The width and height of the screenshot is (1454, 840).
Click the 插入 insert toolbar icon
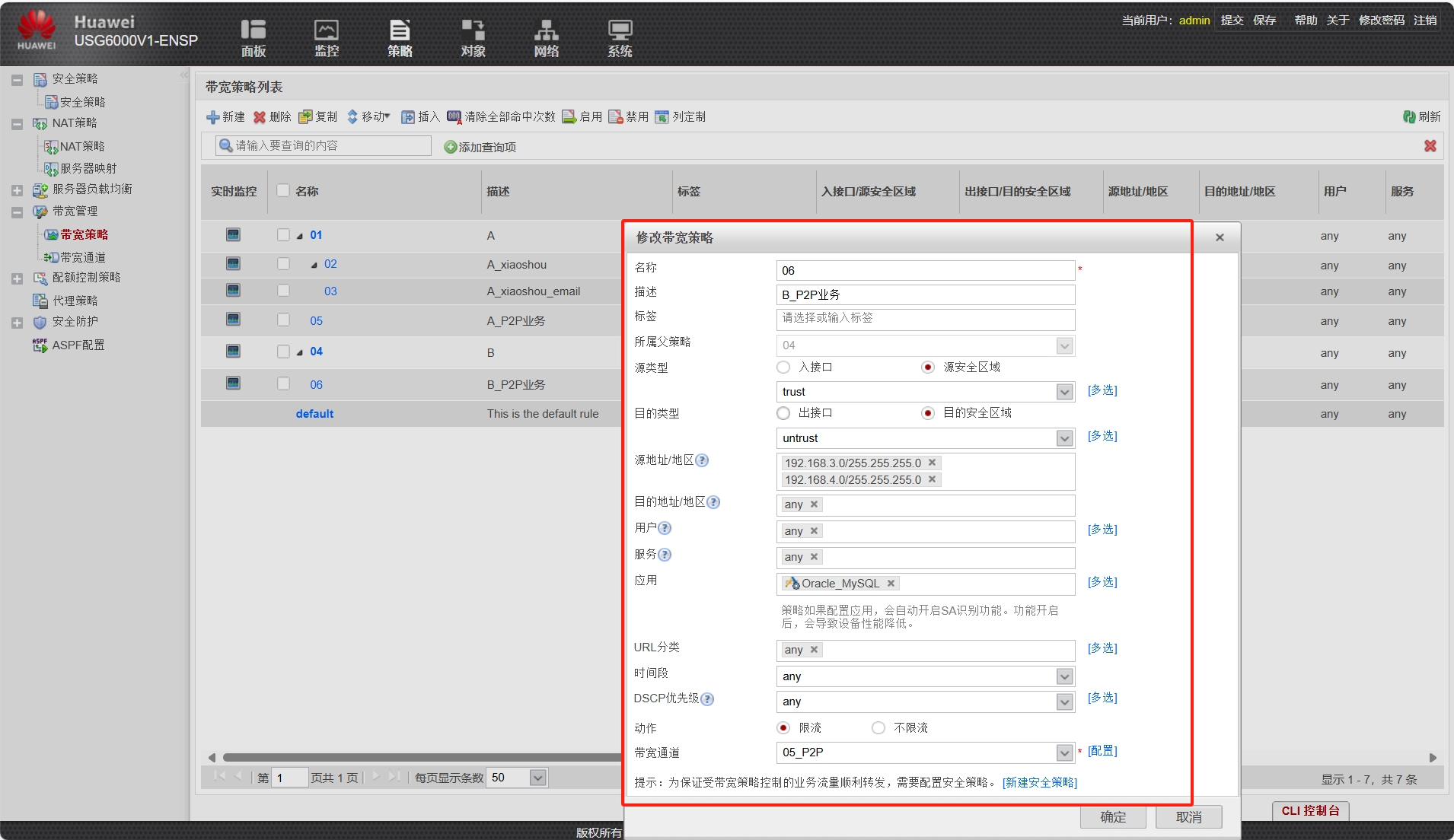click(408, 117)
